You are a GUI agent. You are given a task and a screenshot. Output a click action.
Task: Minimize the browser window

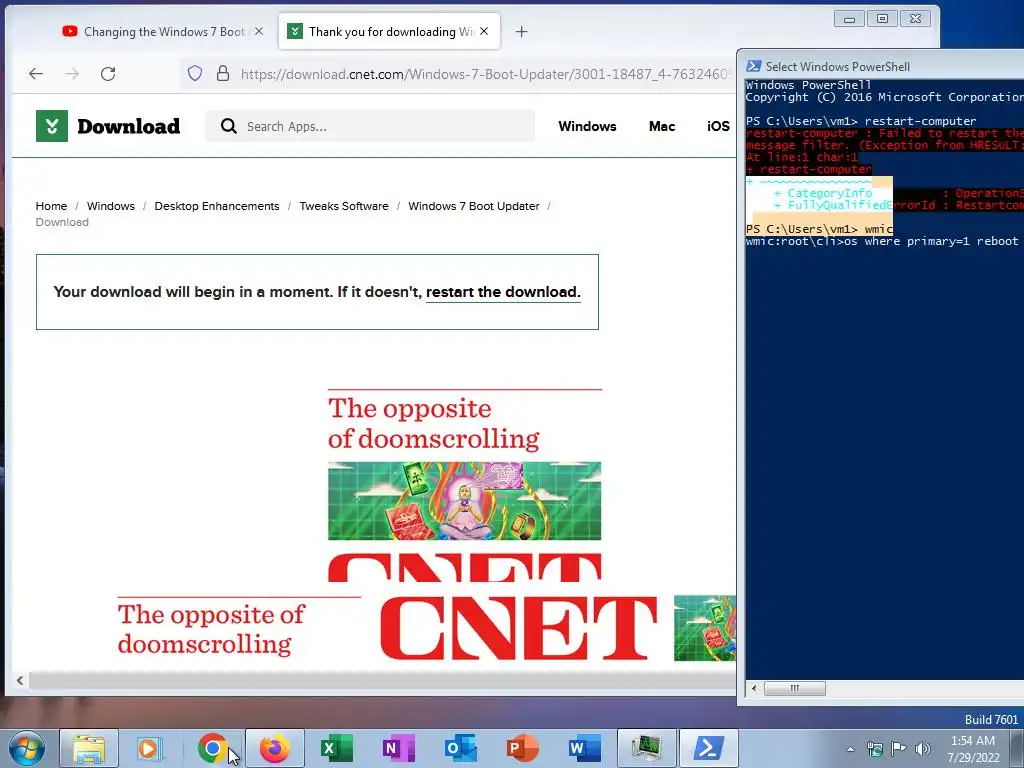coord(849,19)
